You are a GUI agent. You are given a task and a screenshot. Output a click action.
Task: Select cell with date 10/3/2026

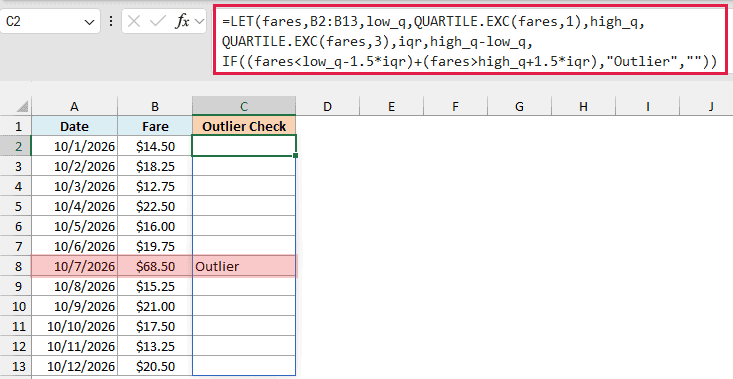point(74,186)
